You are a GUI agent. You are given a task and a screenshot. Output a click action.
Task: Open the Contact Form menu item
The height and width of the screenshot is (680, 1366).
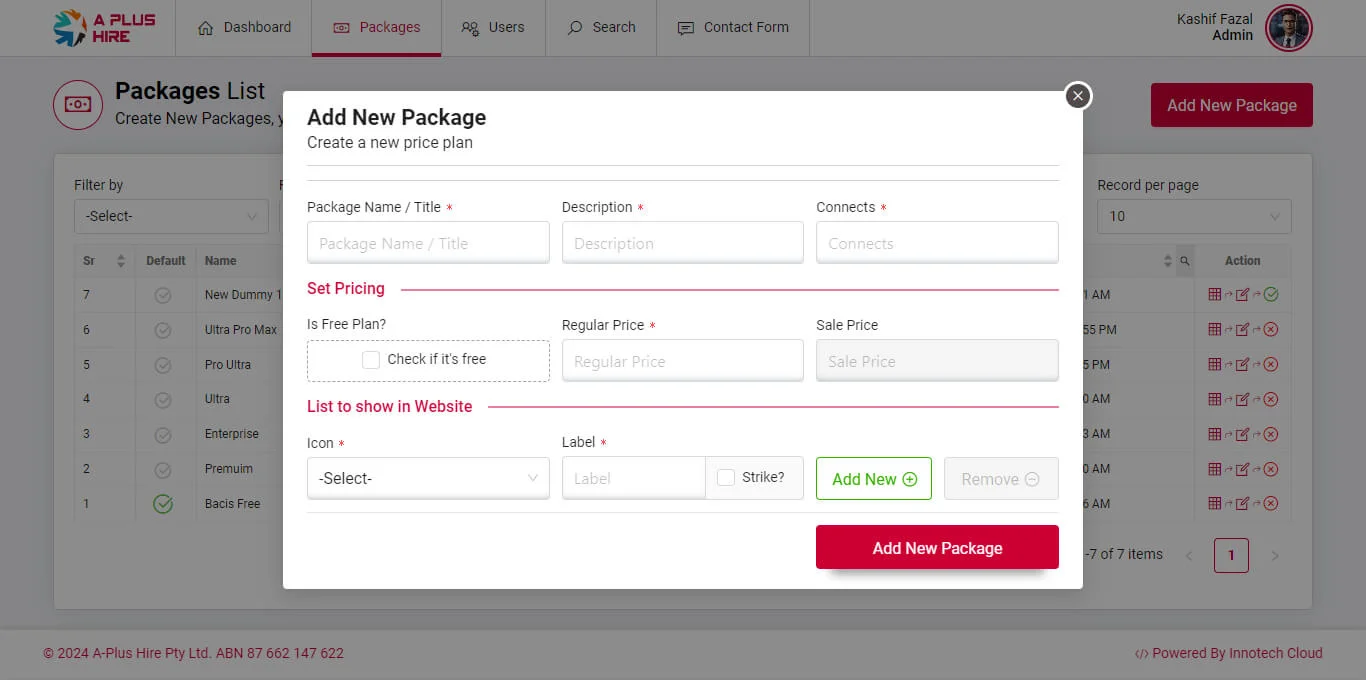[733, 28]
